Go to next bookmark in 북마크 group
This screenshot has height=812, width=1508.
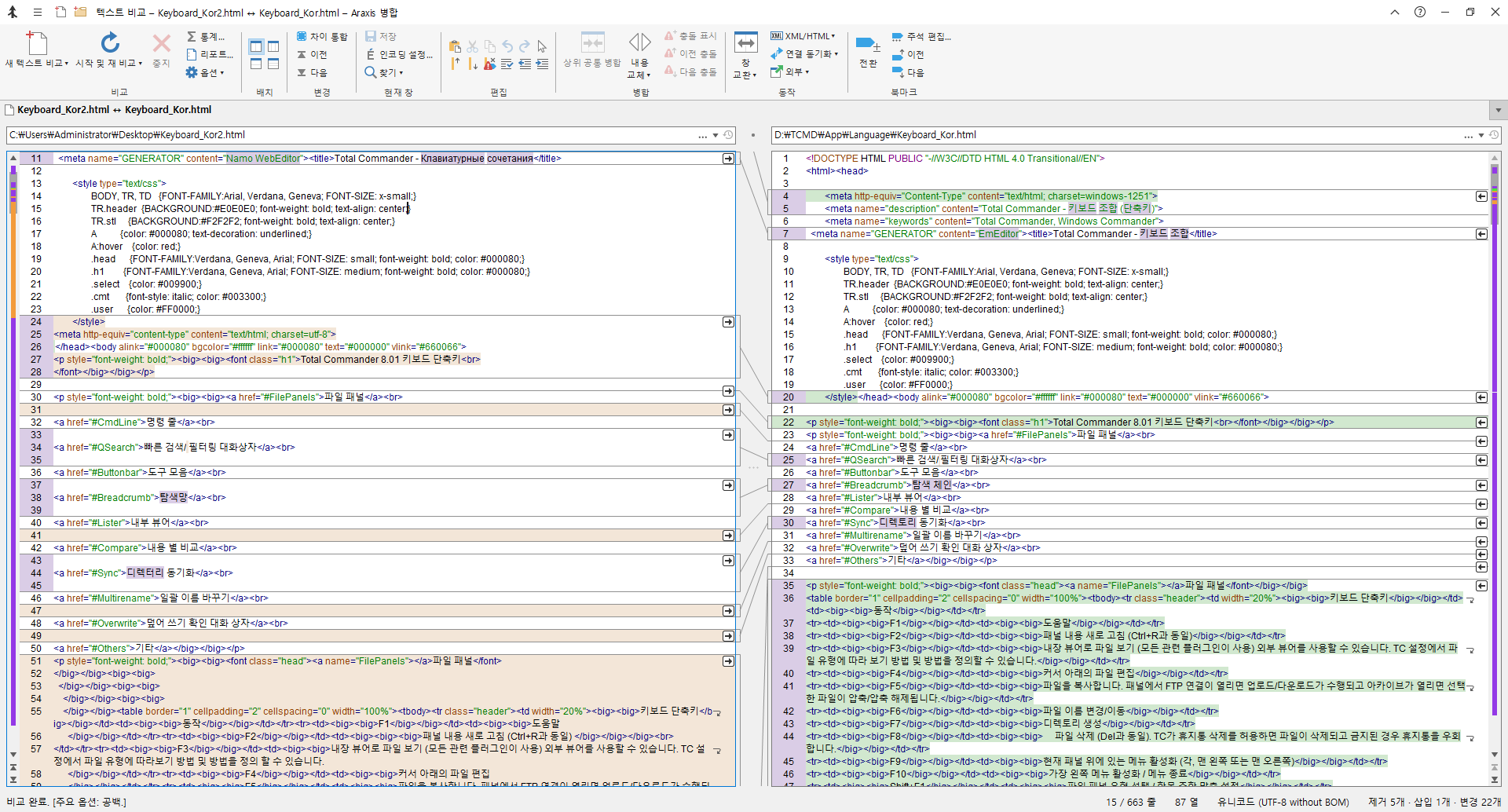[x=909, y=72]
